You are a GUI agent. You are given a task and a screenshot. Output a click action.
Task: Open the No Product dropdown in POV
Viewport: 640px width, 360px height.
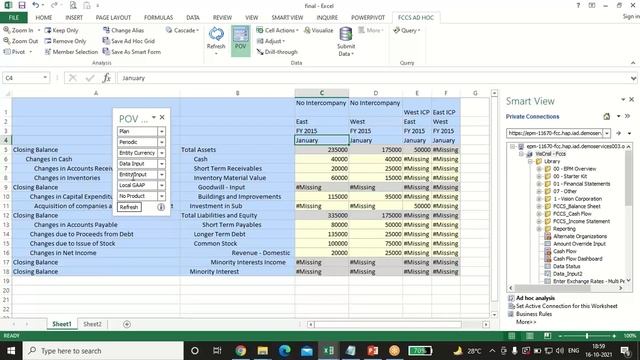(x=162, y=196)
